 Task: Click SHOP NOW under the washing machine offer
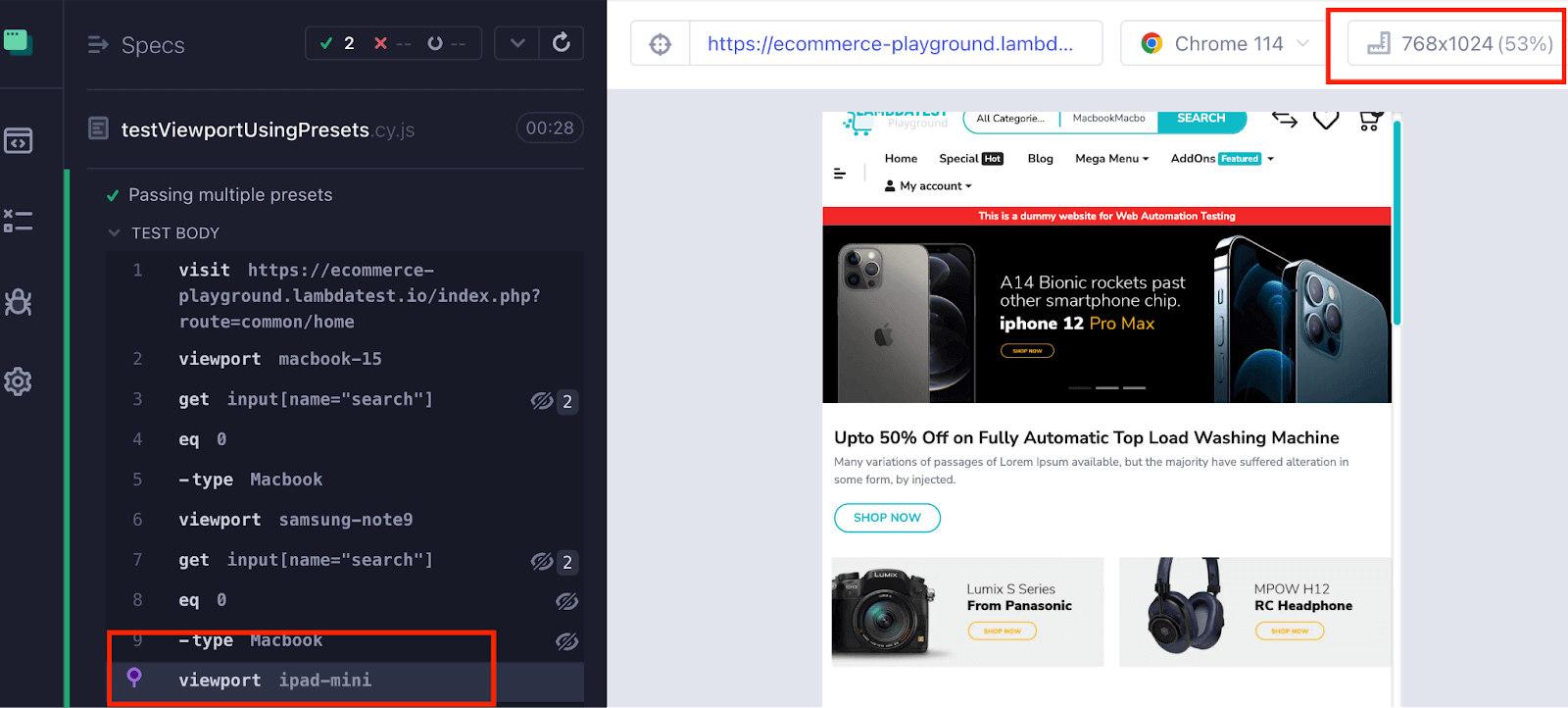point(887,518)
